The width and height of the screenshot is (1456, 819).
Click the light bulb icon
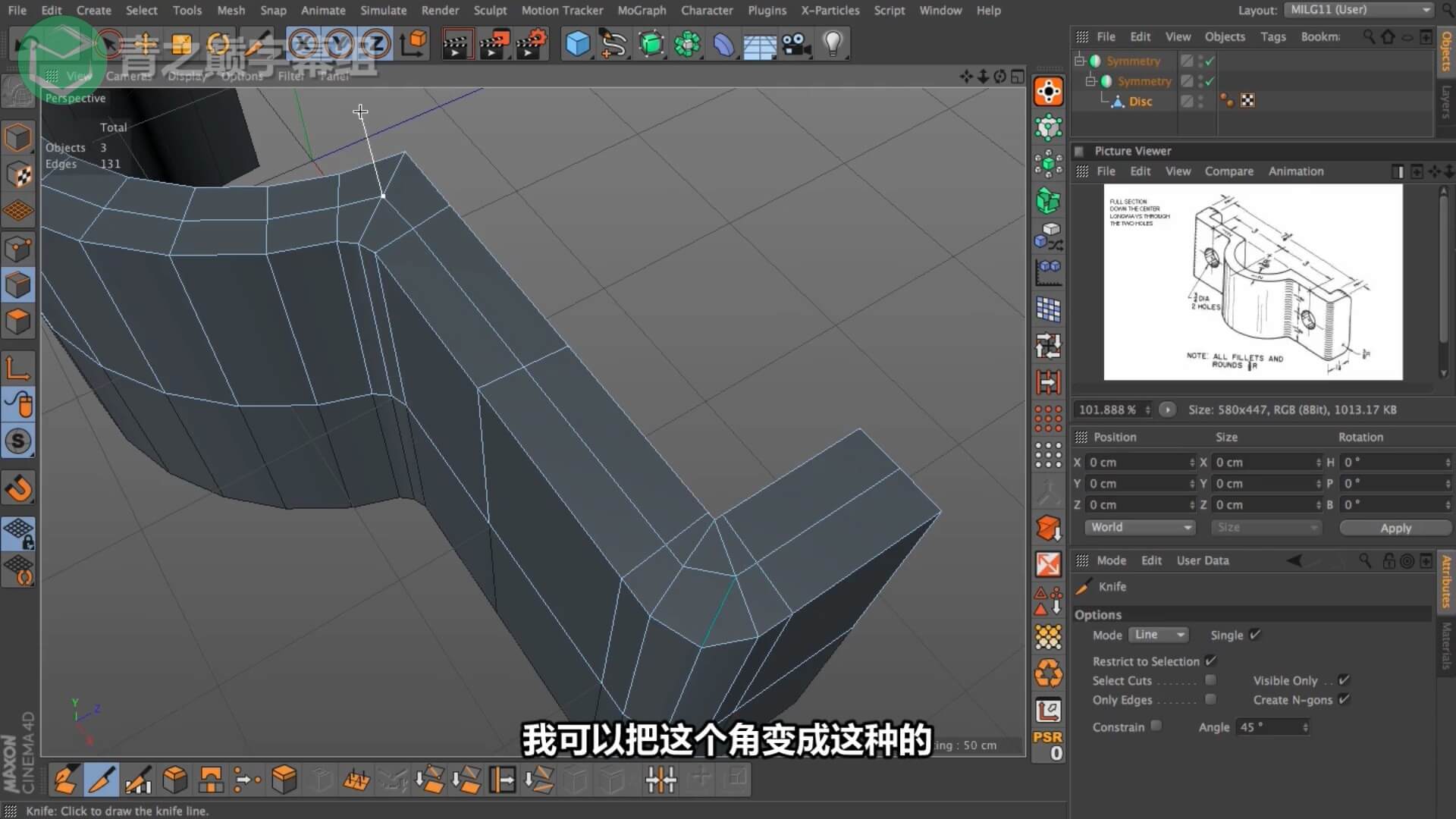(x=833, y=44)
